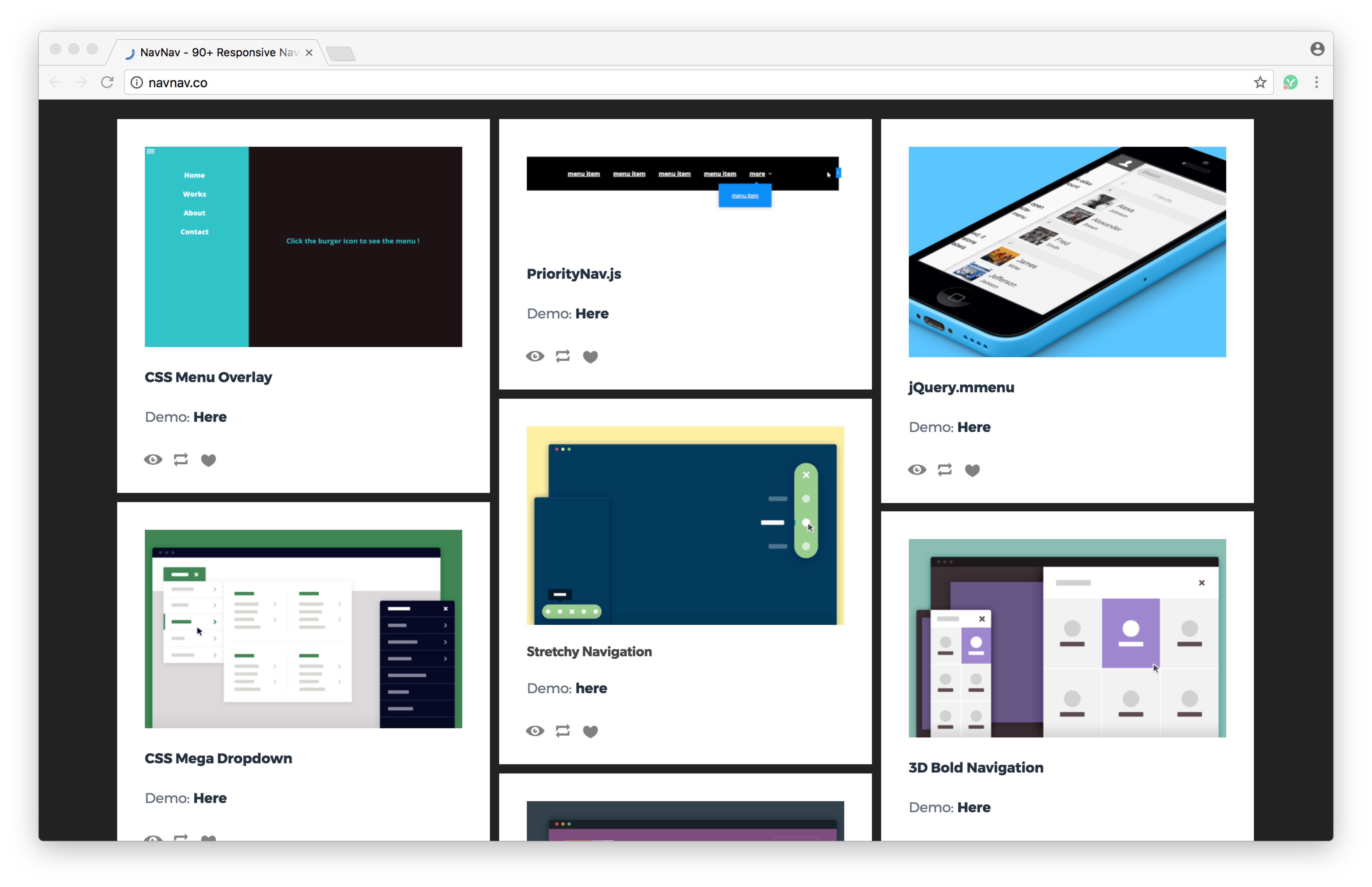Go forward in browser history
The height and width of the screenshot is (887, 1372).
81,82
